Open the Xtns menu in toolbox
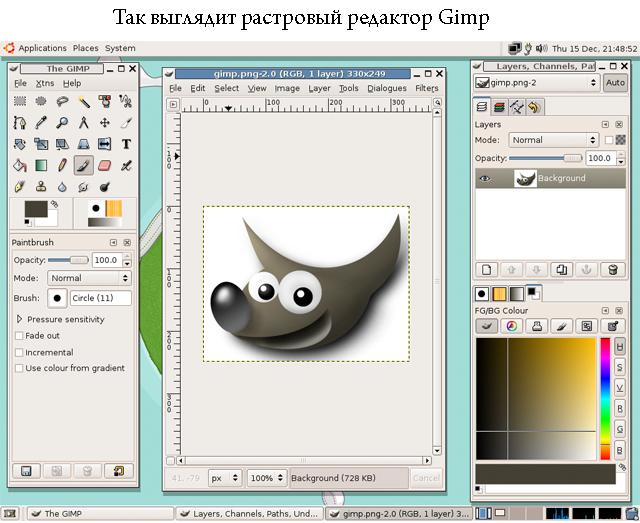 click(x=44, y=83)
